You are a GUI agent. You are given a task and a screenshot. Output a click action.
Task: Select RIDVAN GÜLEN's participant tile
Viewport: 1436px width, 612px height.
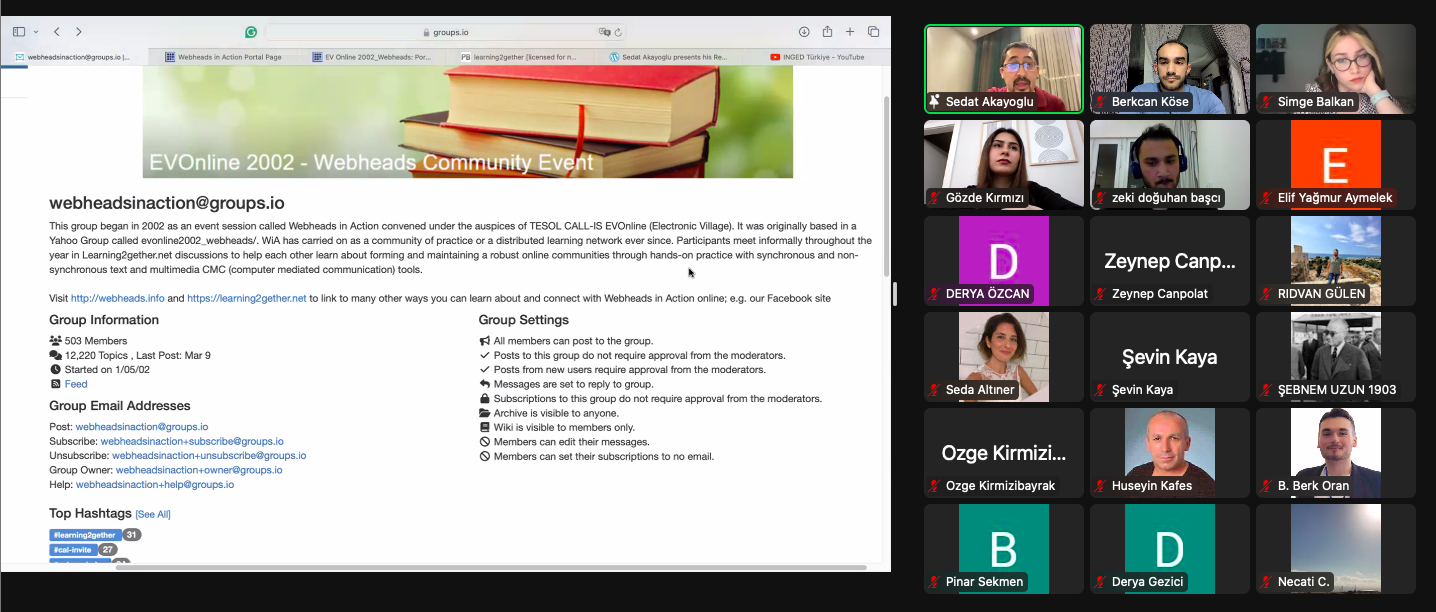(x=1336, y=261)
